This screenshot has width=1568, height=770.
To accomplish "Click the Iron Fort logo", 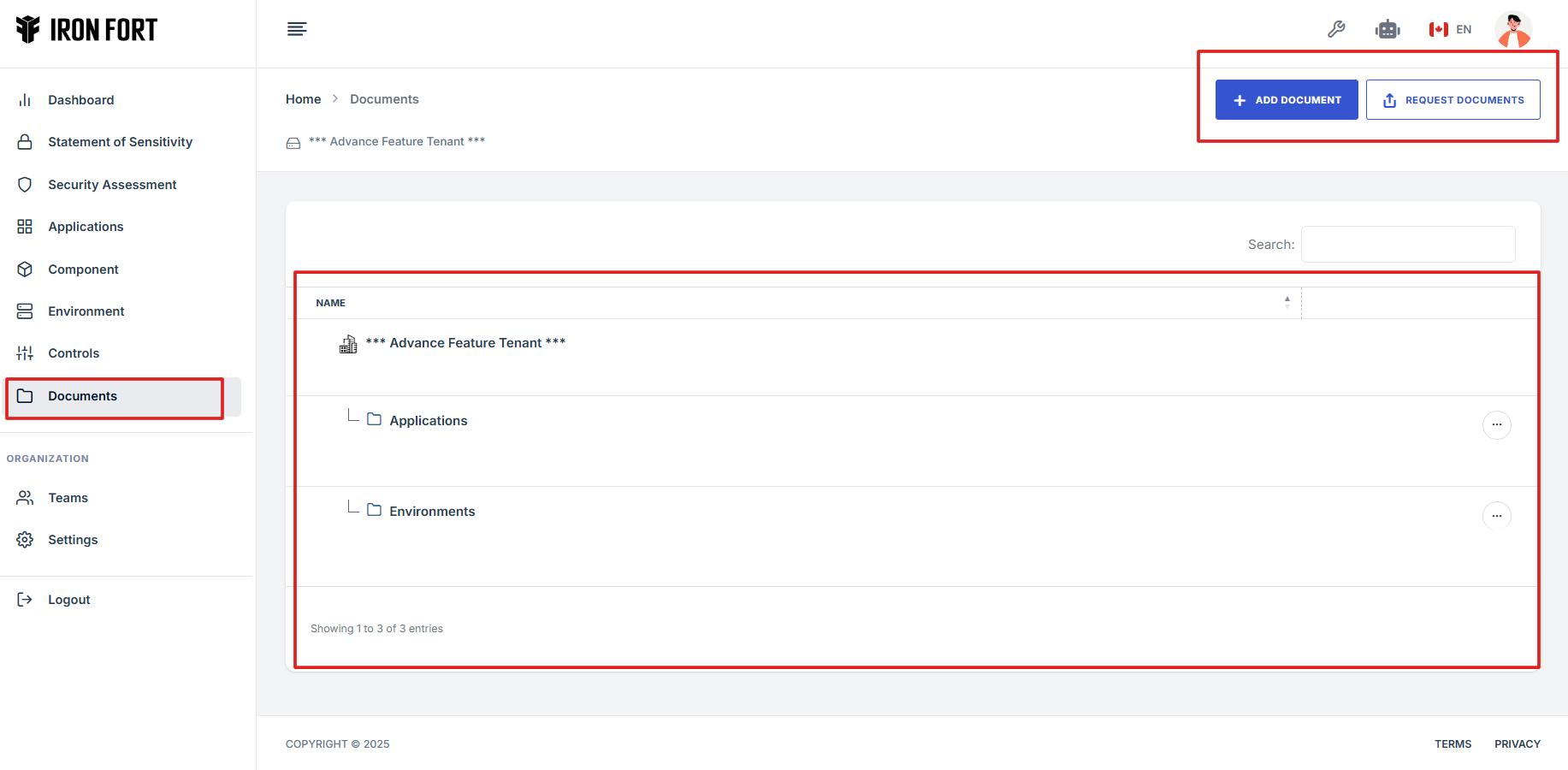I will (x=86, y=30).
